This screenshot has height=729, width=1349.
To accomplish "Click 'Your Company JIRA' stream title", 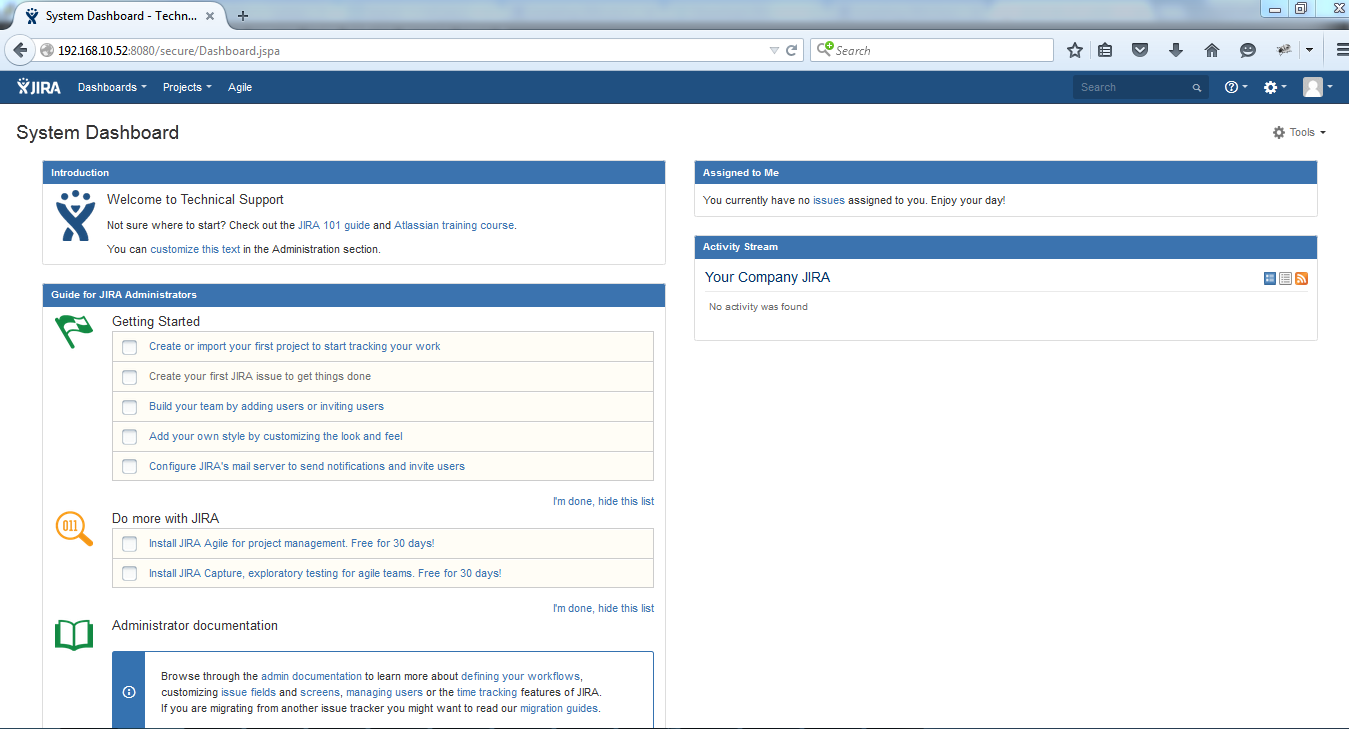I will pyautogui.click(x=767, y=278).
